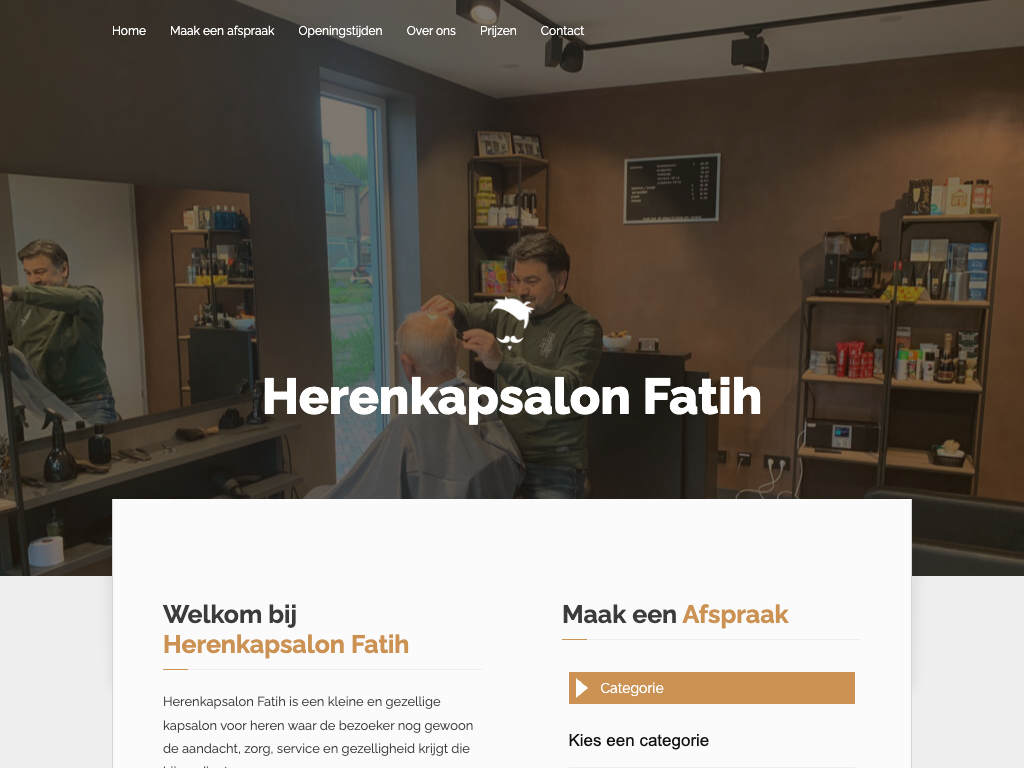
Task: Click the orange underline under Maak een
Action: (575, 639)
